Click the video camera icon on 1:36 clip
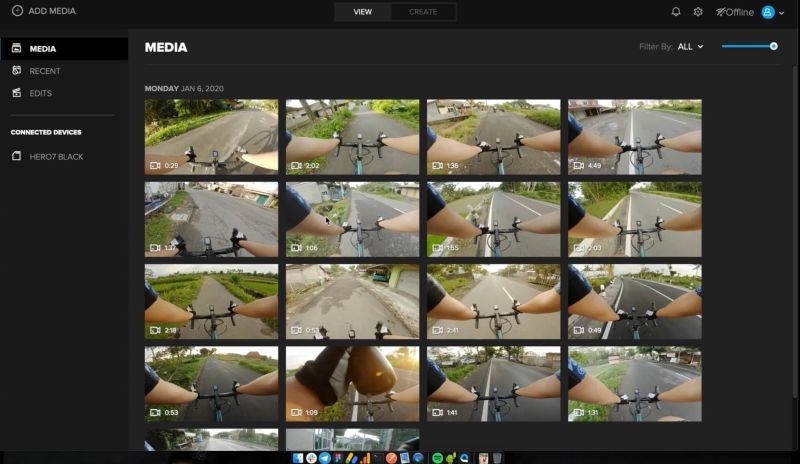The height and width of the screenshot is (464, 800). point(438,165)
